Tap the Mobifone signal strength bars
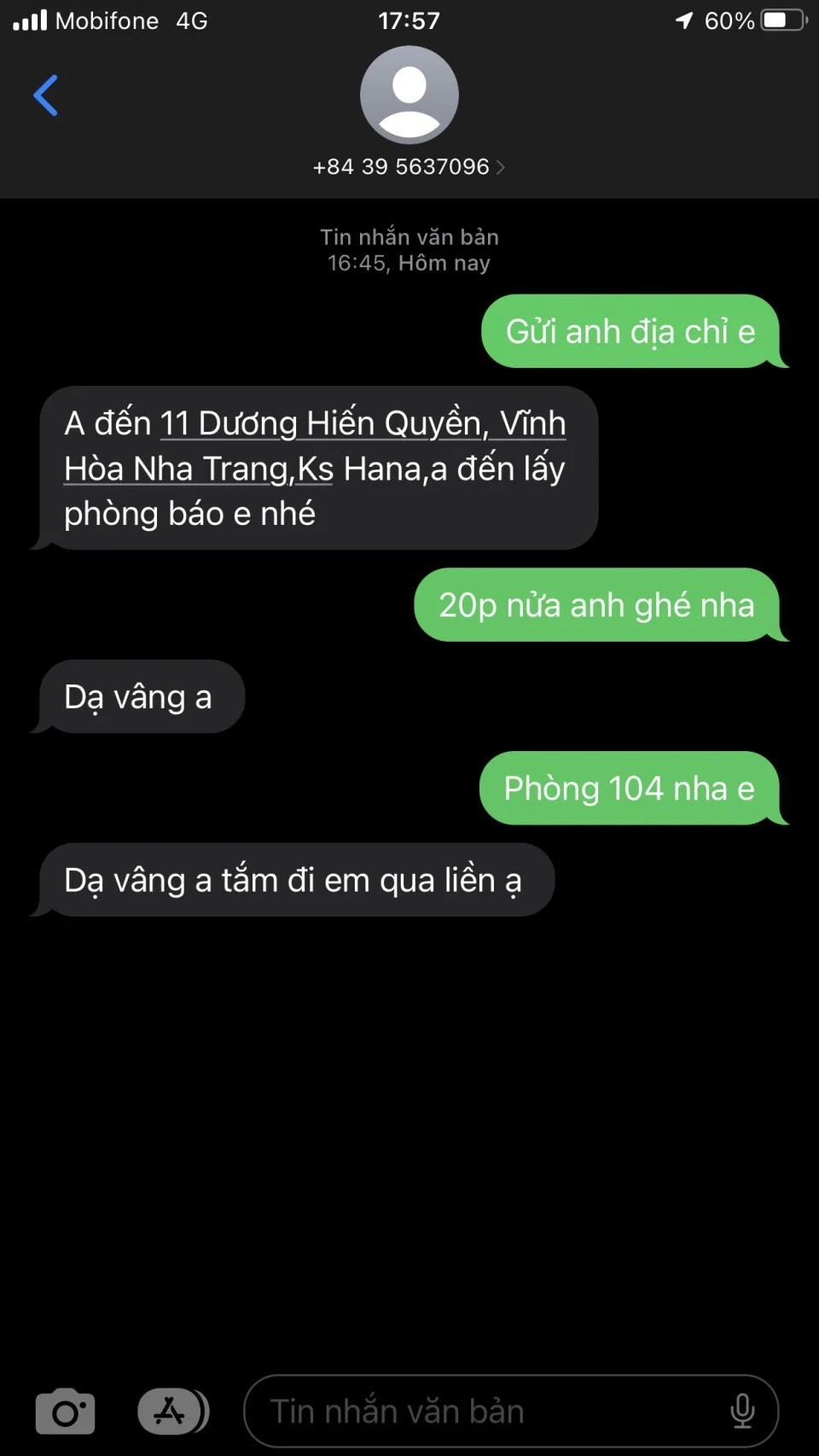 [x=30, y=20]
